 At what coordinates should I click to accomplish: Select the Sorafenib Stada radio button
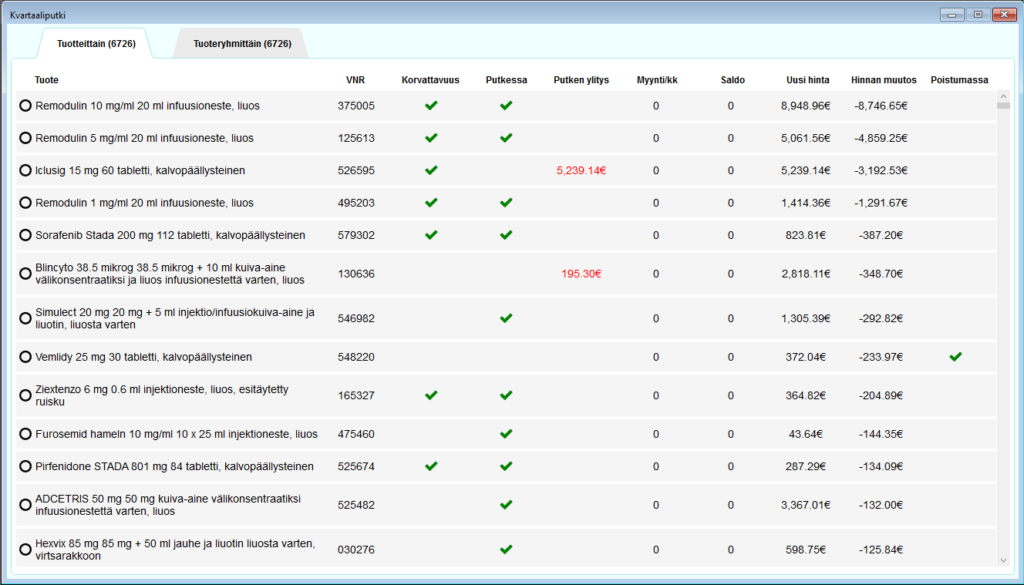[25, 235]
